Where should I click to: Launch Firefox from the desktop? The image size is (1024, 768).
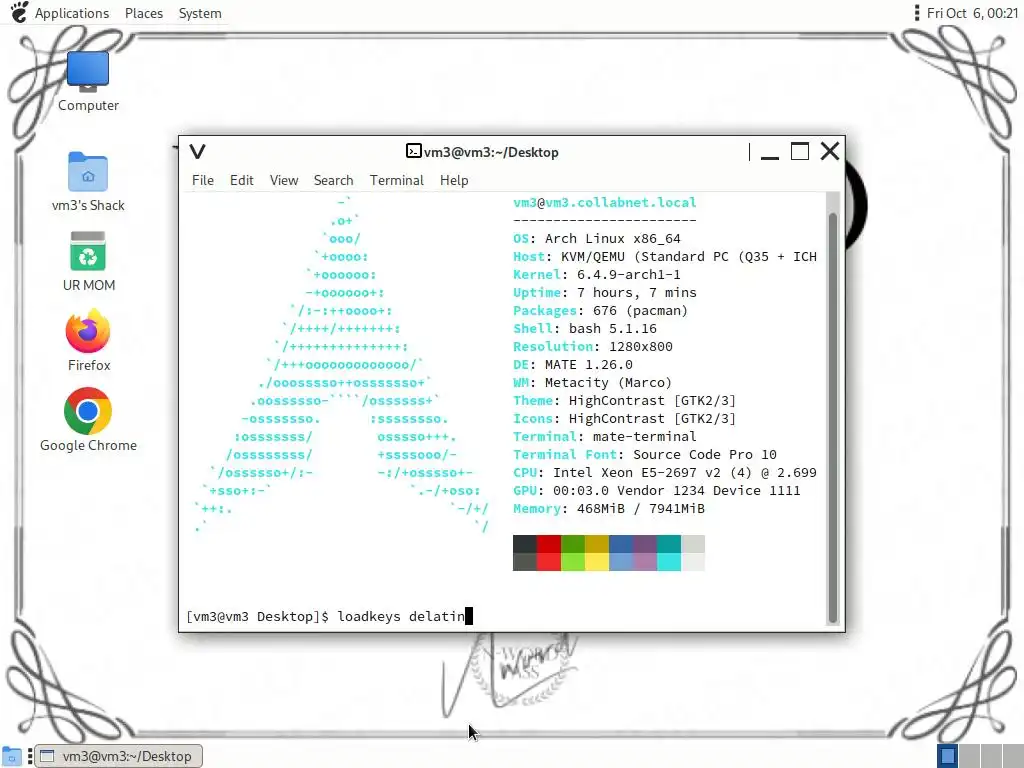pos(88,341)
